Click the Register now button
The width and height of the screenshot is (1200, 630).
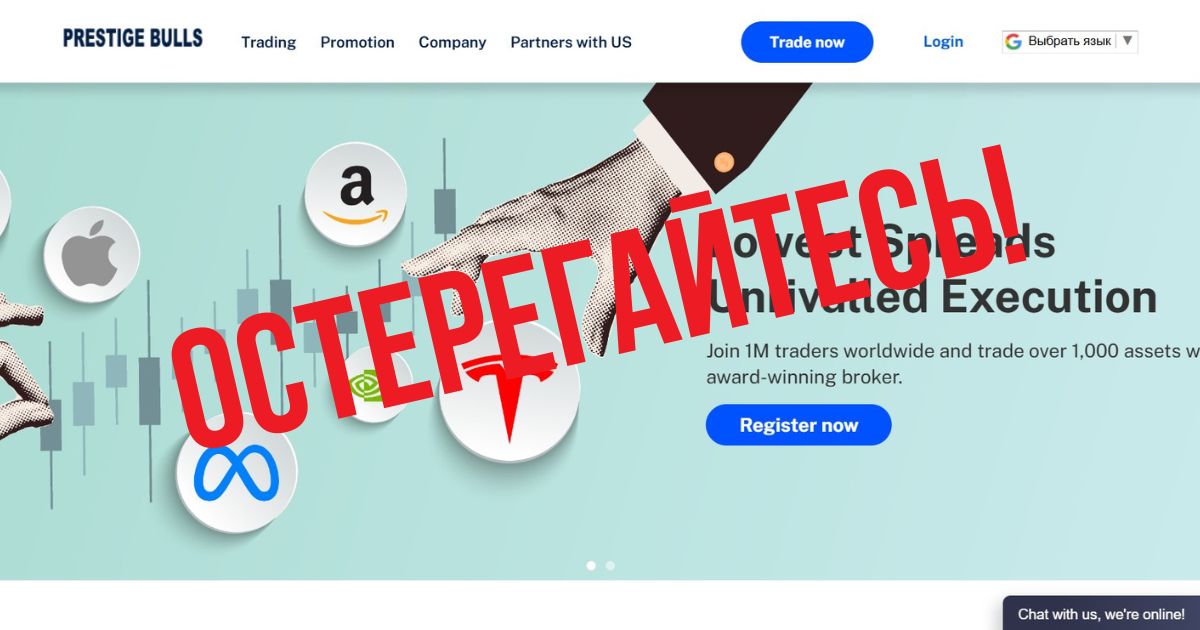click(x=798, y=425)
